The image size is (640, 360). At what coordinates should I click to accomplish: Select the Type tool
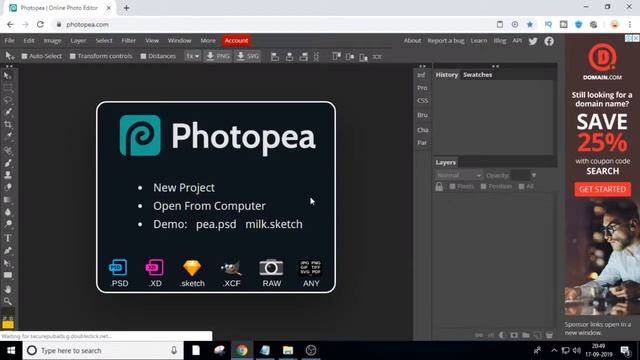coord(7,238)
